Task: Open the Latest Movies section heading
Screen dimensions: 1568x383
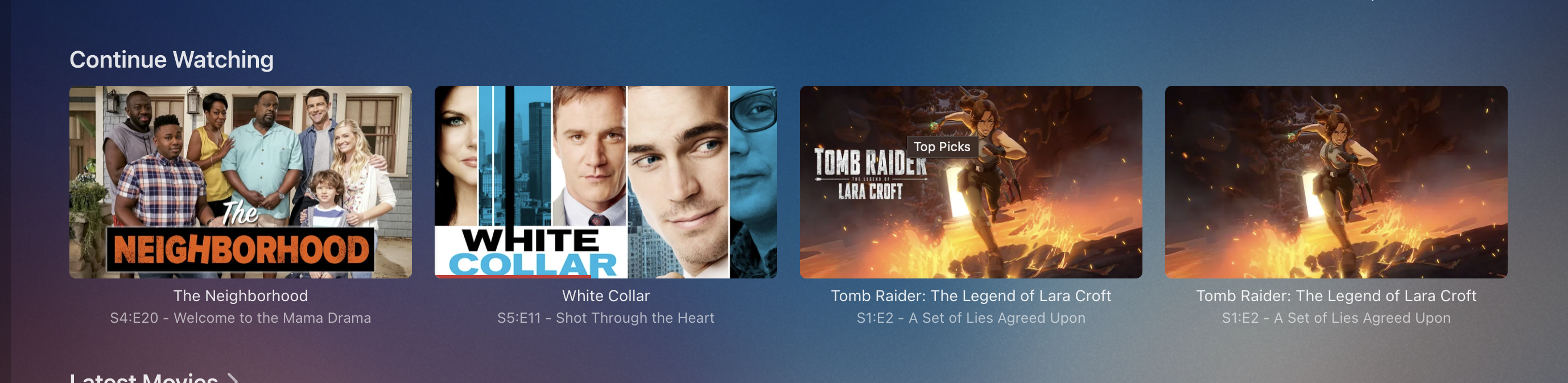Action: click(143, 377)
